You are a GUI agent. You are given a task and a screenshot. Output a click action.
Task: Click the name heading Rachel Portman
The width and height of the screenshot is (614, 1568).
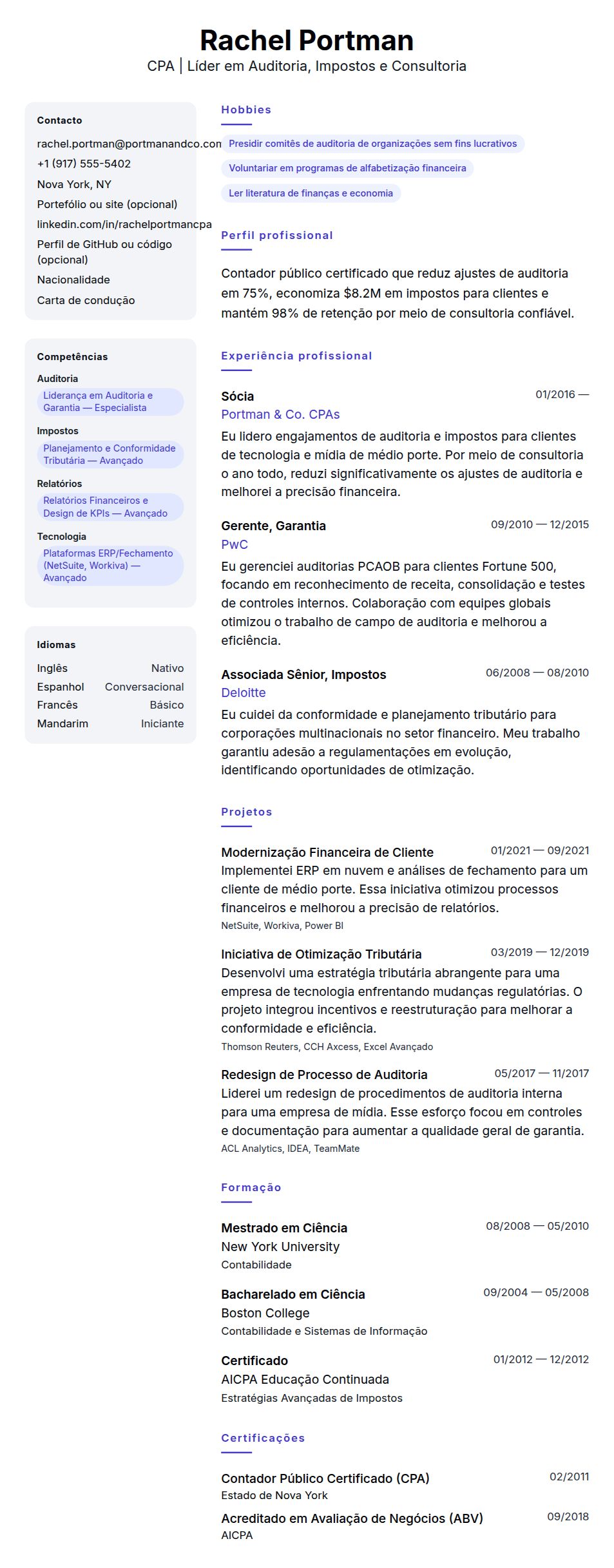pyautogui.click(x=307, y=40)
